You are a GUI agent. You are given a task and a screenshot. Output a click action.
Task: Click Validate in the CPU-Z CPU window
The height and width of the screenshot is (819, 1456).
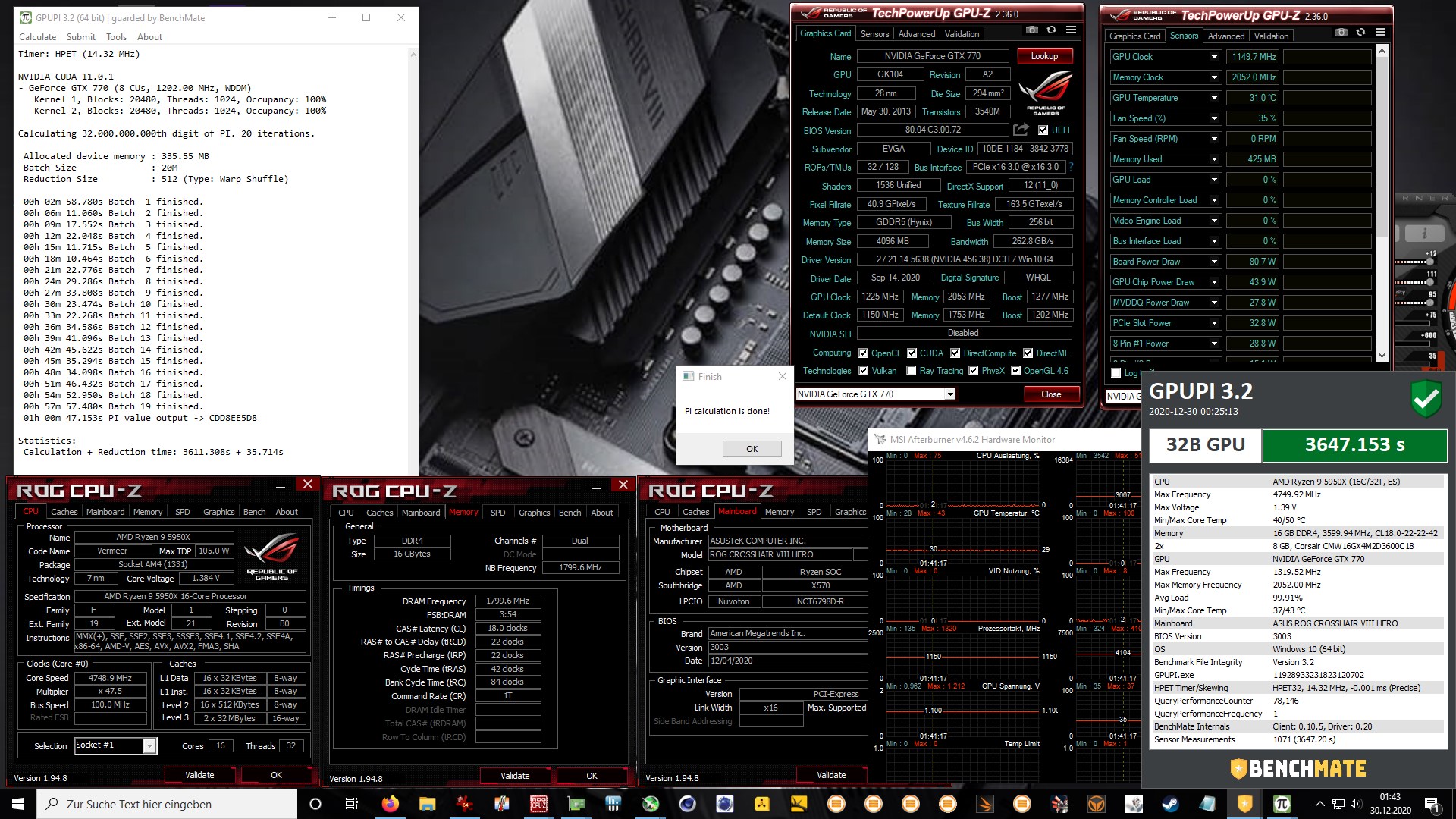point(199,775)
